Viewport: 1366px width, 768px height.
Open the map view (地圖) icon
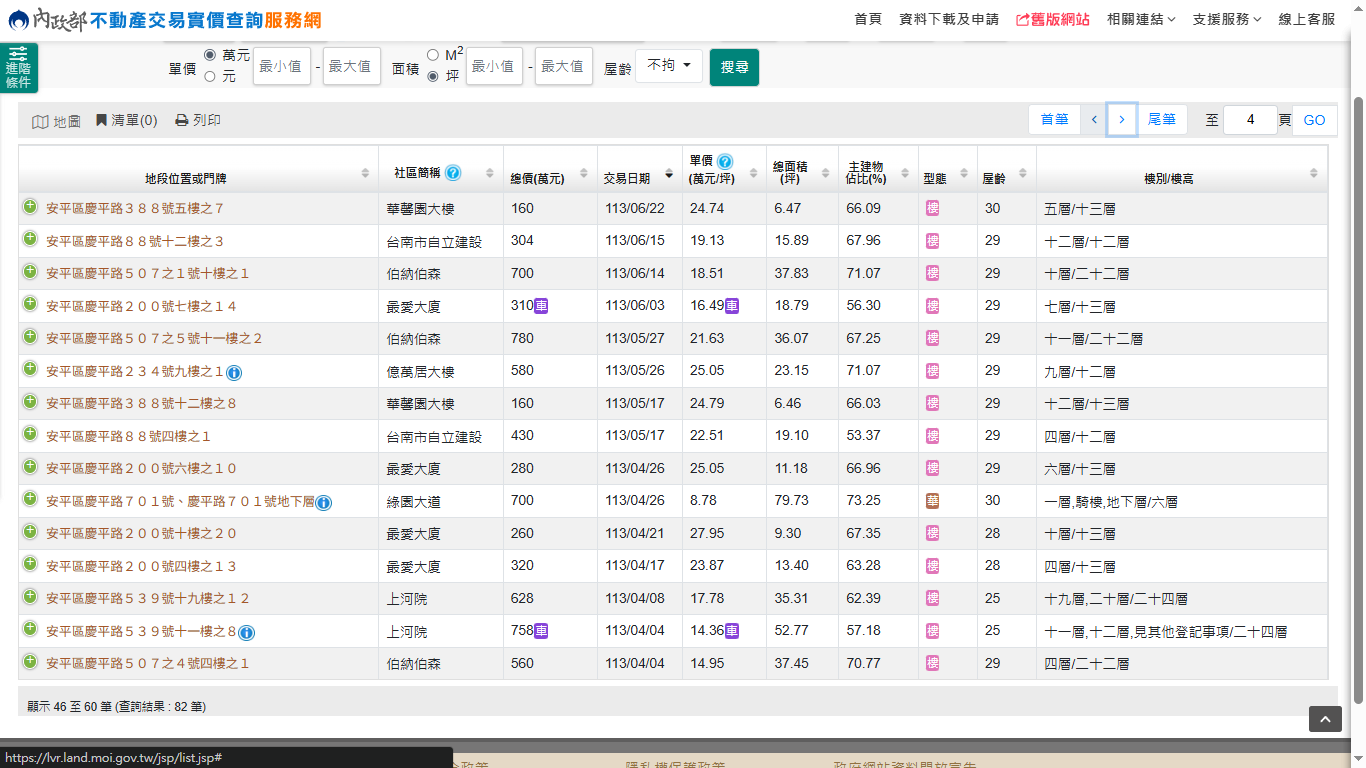[40, 121]
